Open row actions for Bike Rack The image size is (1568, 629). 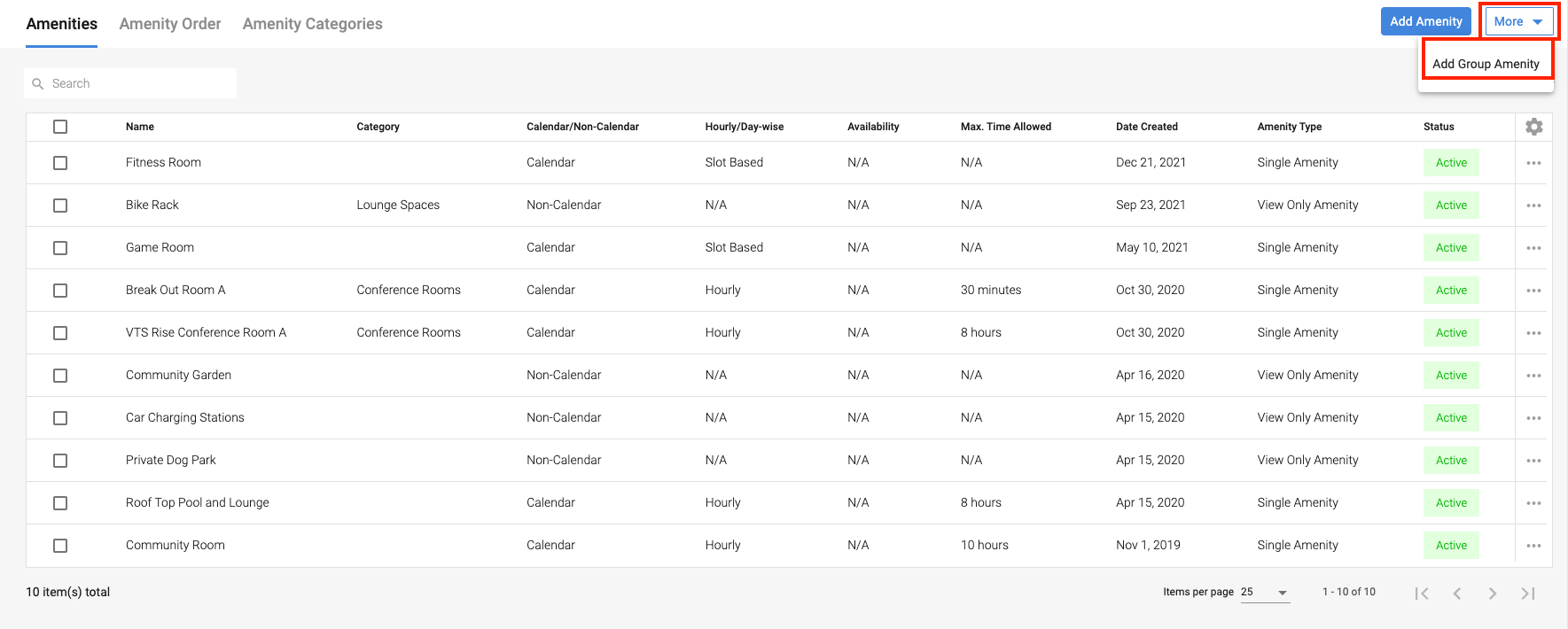(x=1533, y=206)
